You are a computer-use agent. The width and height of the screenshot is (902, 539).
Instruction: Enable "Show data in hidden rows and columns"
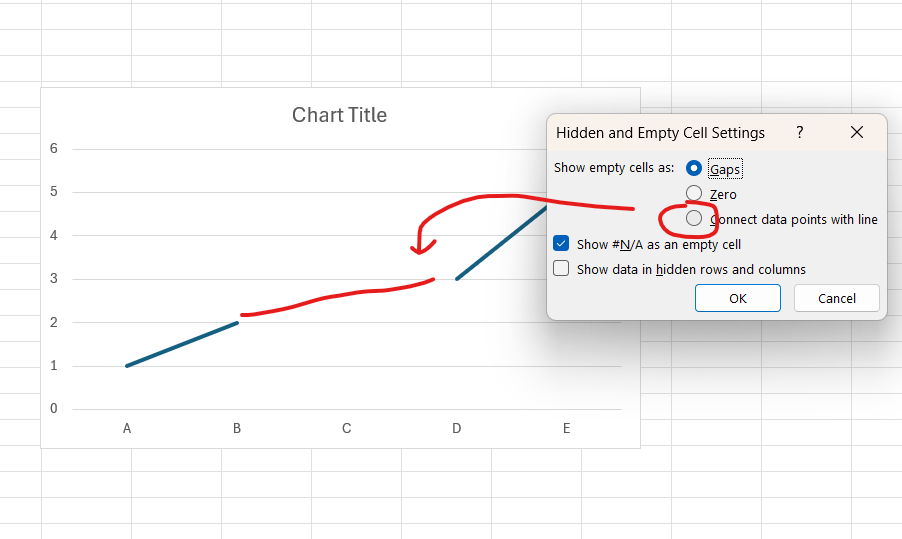561,269
